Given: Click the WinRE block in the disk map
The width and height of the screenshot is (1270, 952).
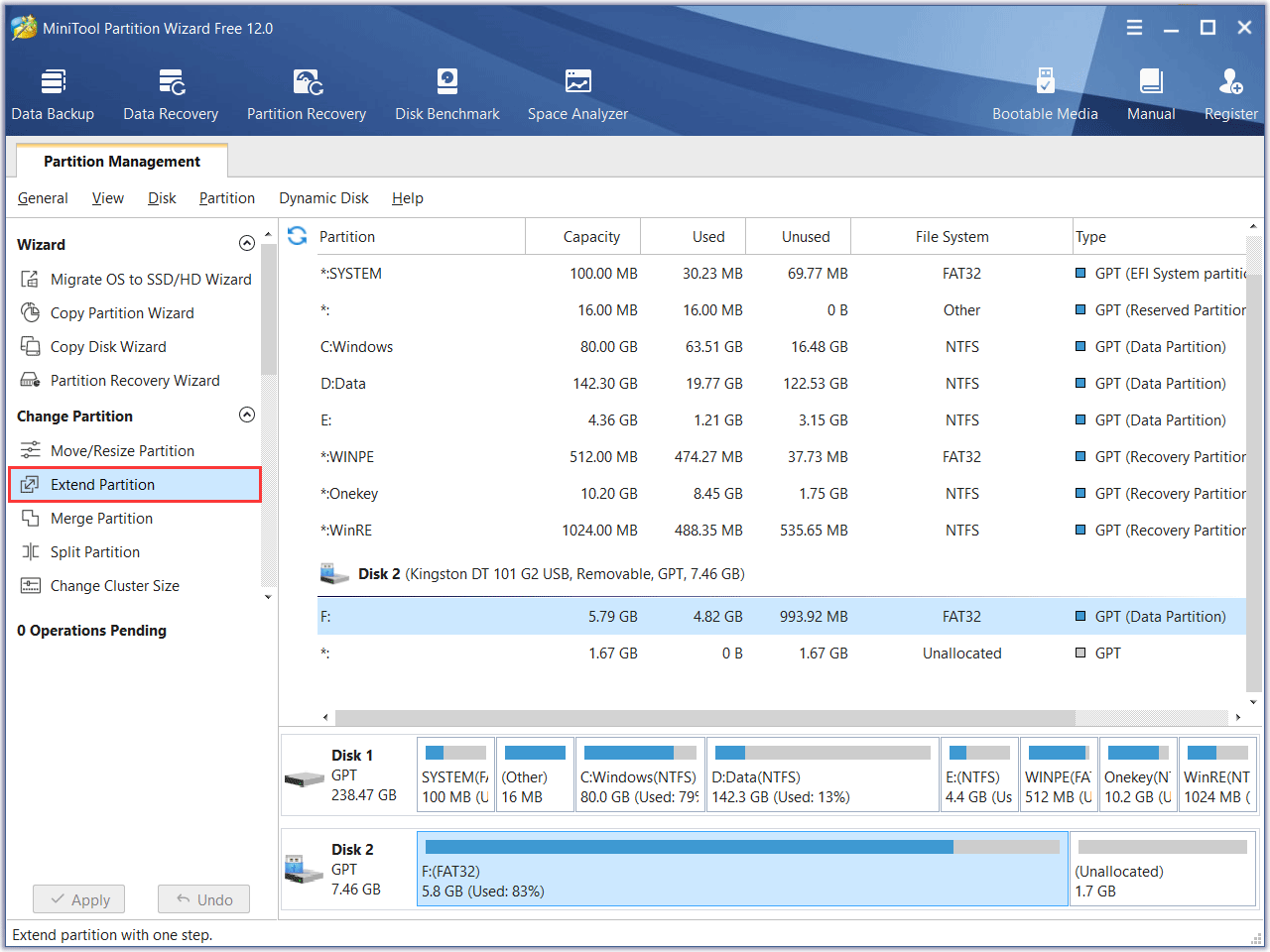Looking at the screenshot, I should tap(1217, 774).
